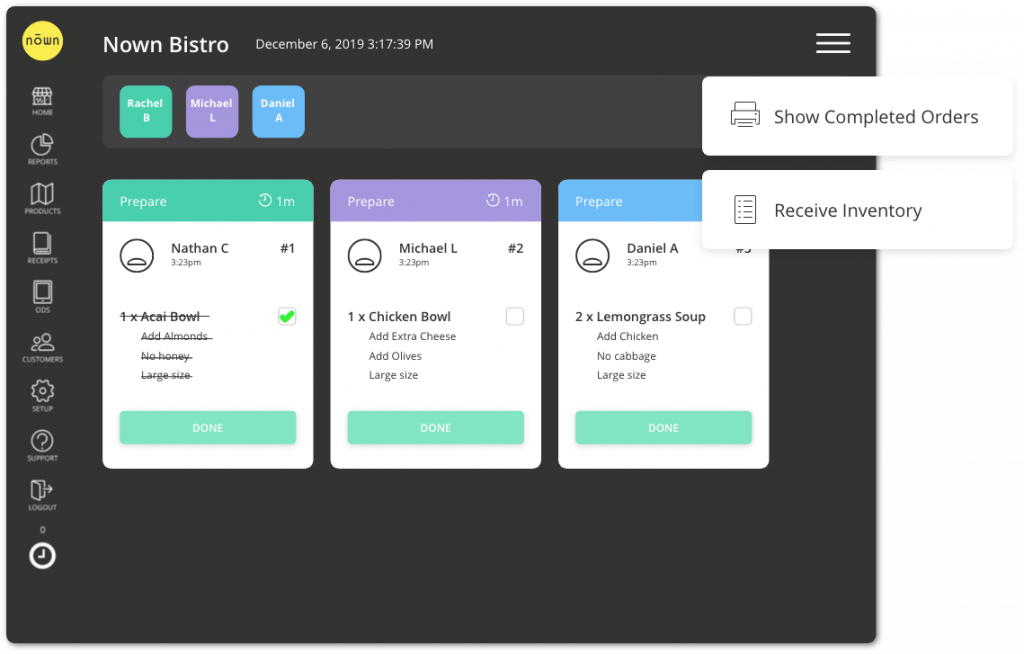
Task: Check the box on Michael L's order
Action: (515, 316)
